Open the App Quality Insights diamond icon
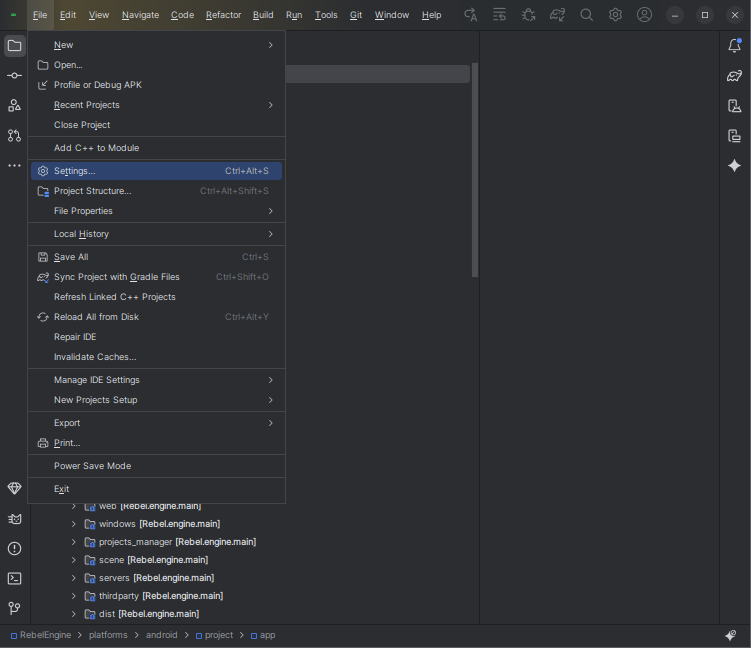 (14, 489)
